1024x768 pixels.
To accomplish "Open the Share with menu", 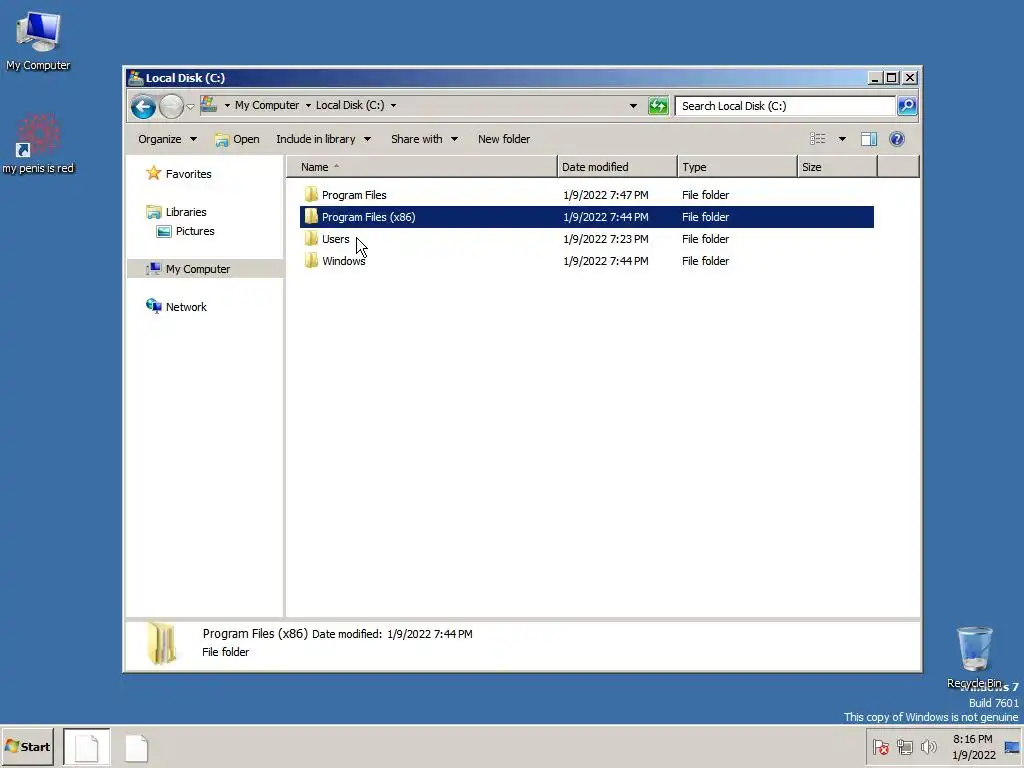I will [x=424, y=139].
